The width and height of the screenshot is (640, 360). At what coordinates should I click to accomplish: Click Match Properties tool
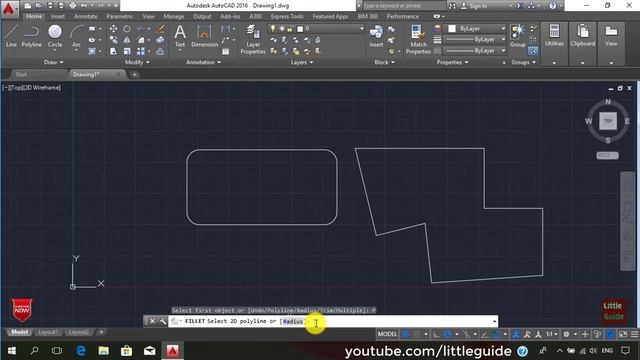(x=418, y=39)
